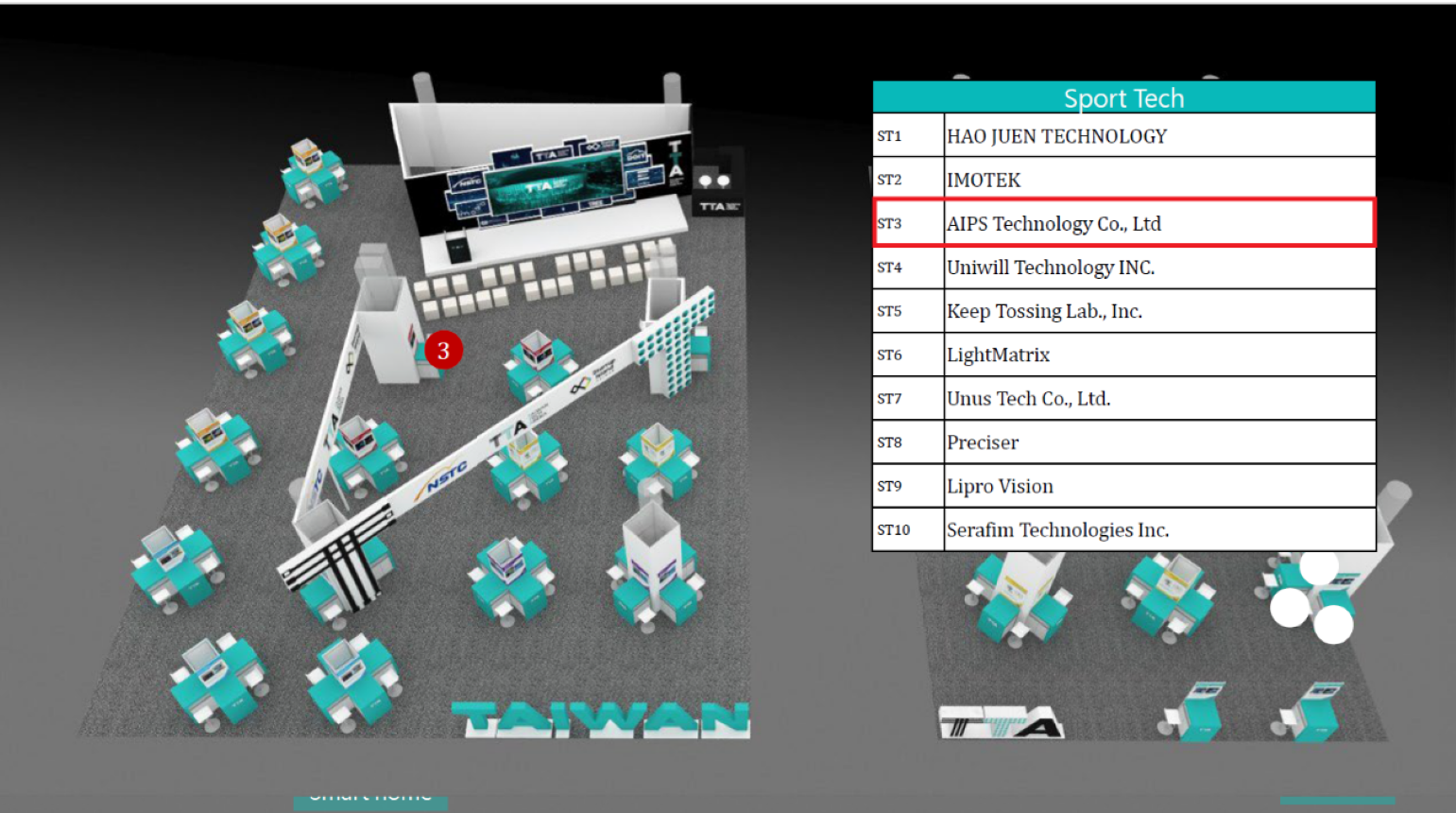This screenshot has height=813, width=1456.
Task: Click the partially visible Smart Home label
Action: click(x=370, y=800)
